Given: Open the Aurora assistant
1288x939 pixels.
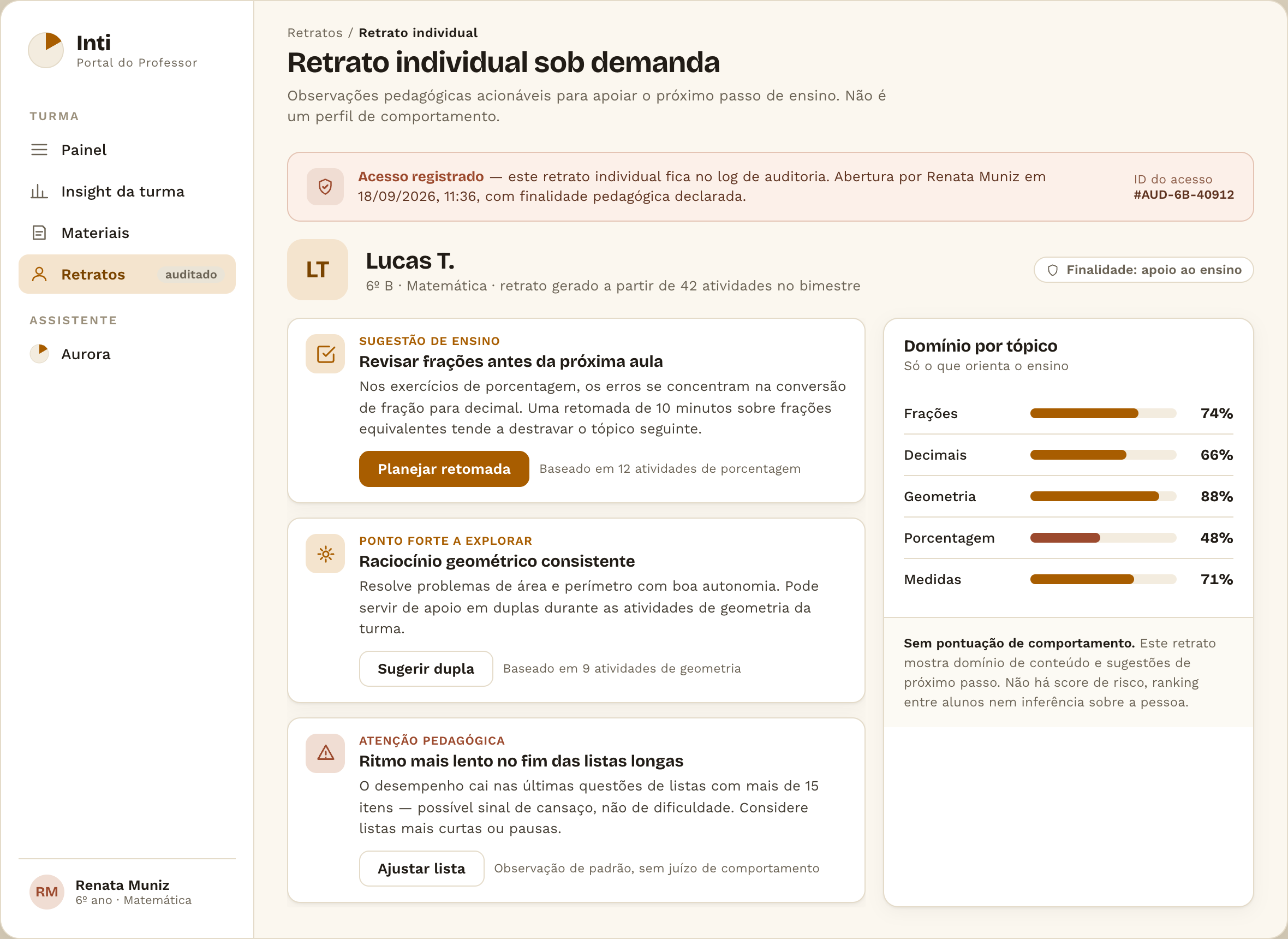Looking at the screenshot, I should [127, 354].
